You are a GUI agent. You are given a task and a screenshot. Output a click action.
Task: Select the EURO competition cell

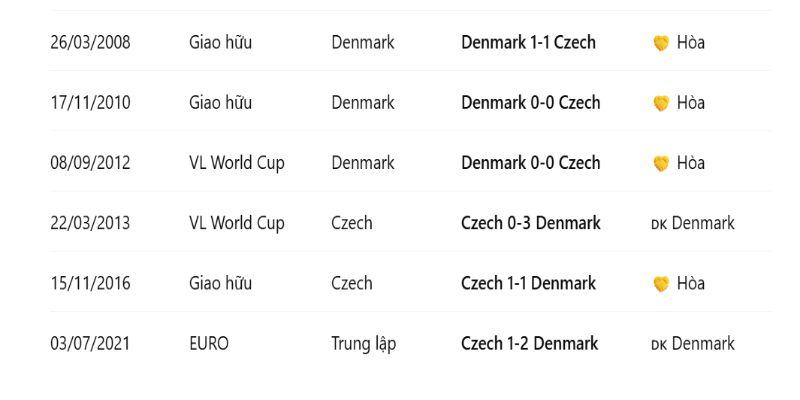pos(208,344)
